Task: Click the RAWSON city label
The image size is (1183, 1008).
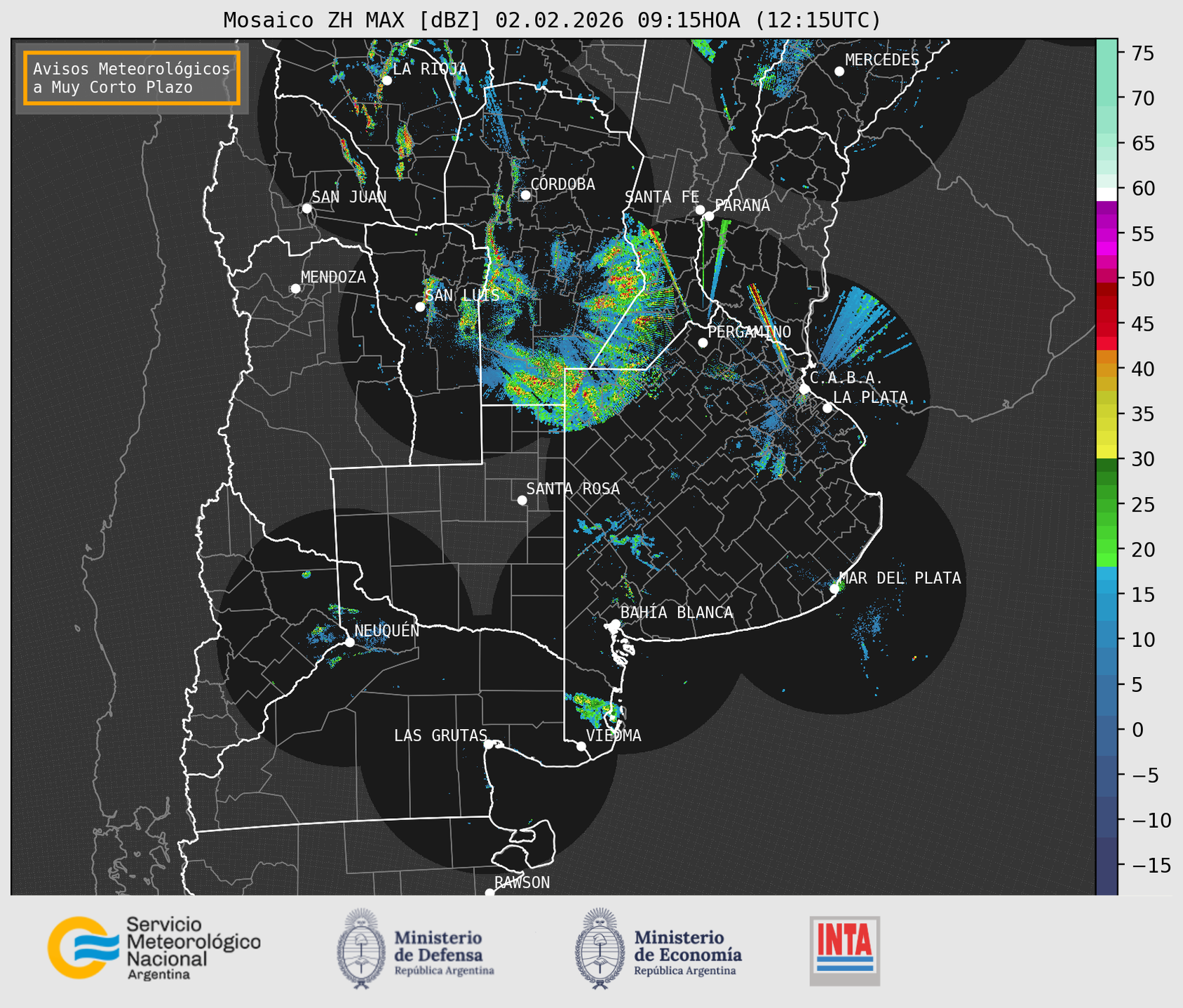Action: pyautogui.click(x=522, y=883)
